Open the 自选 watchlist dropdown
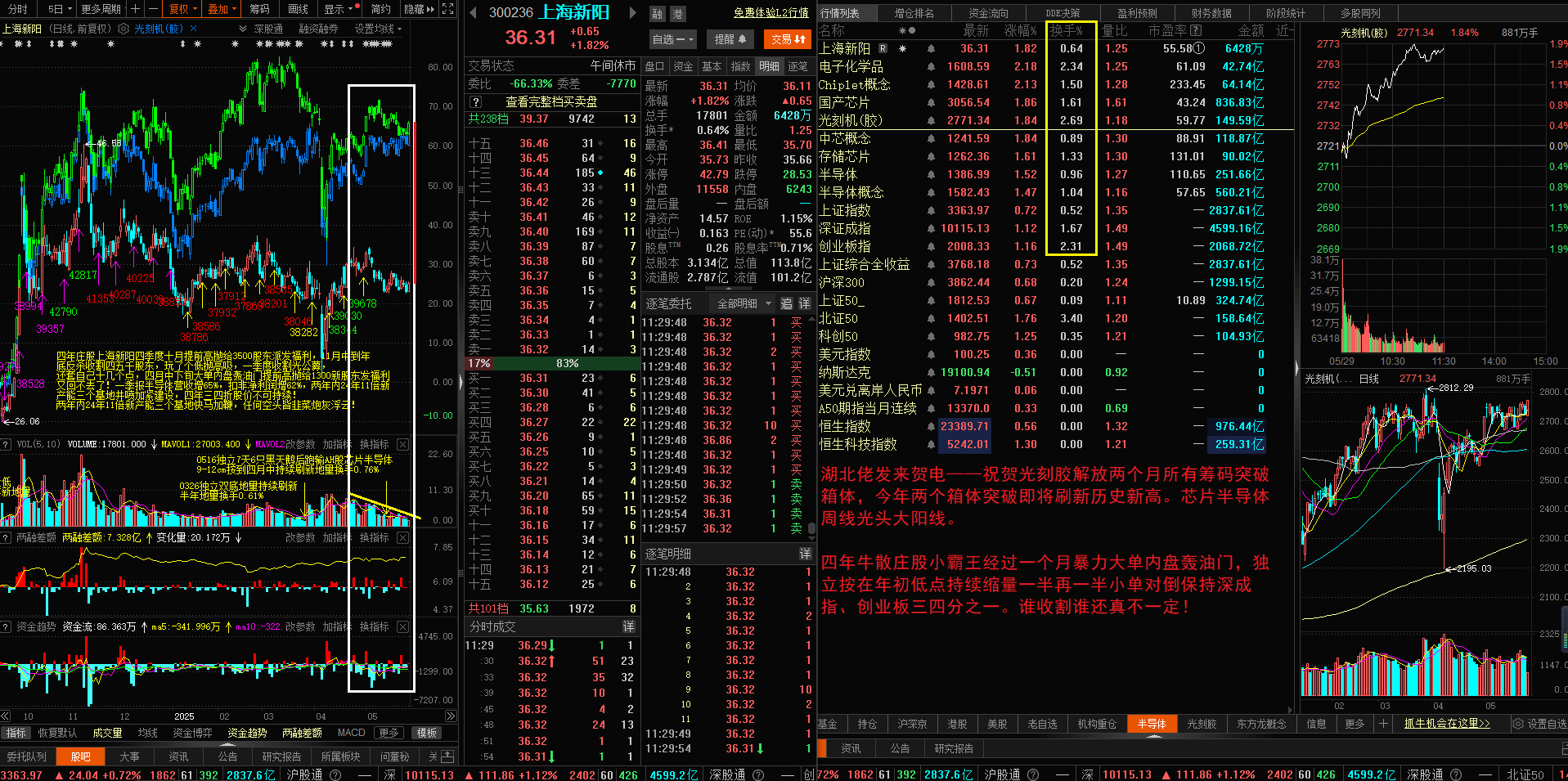The height and width of the screenshot is (781, 1568). [x=672, y=39]
